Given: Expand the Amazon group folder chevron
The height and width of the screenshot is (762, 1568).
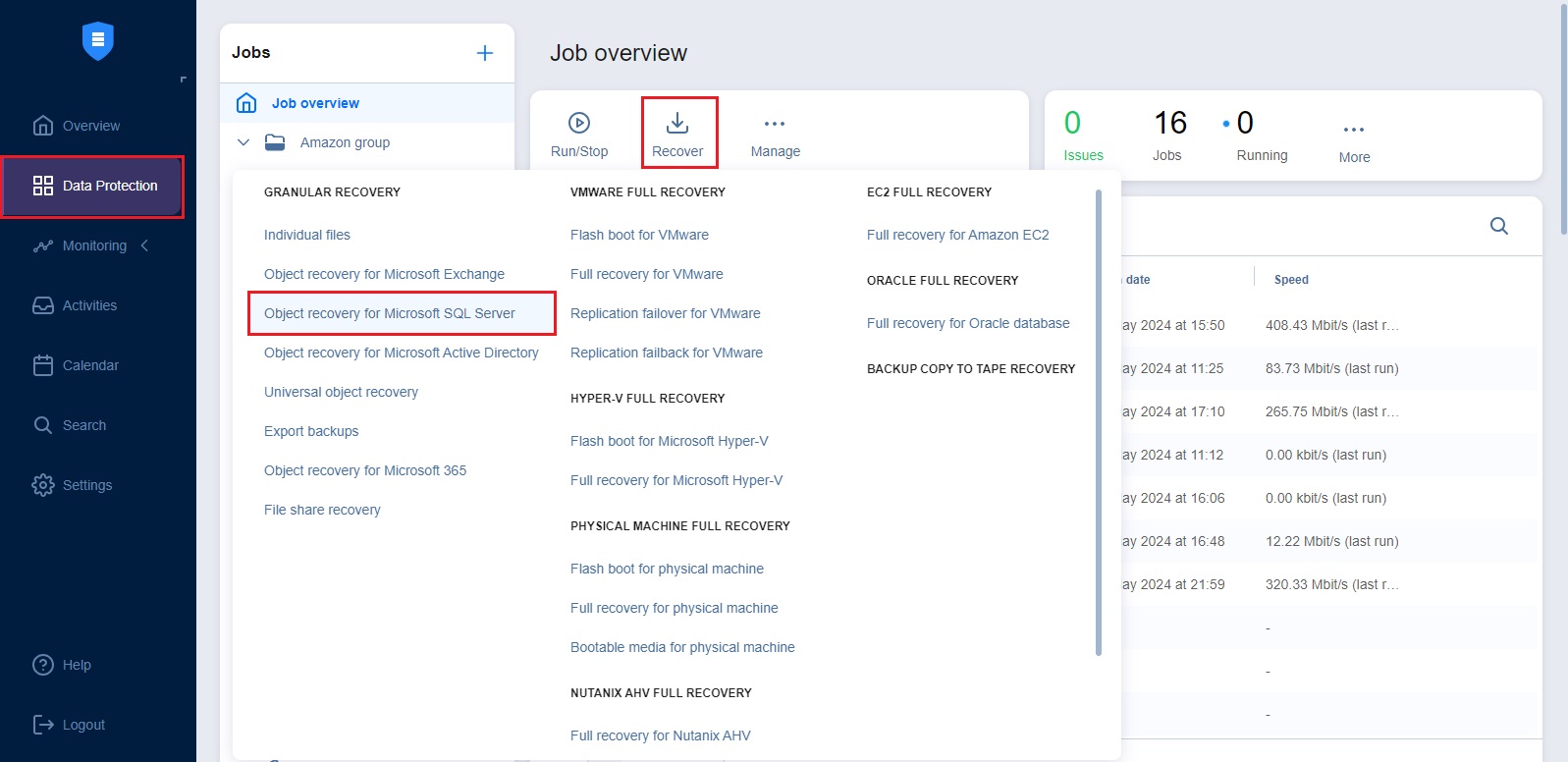Looking at the screenshot, I should pos(243,142).
